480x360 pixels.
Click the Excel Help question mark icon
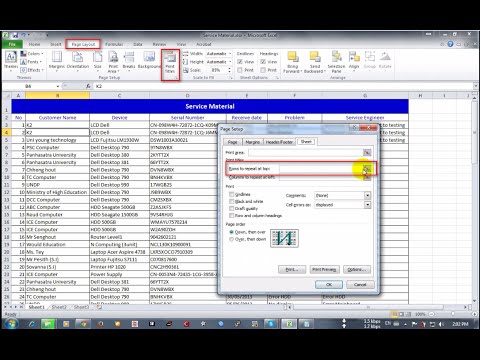click(x=450, y=44)
